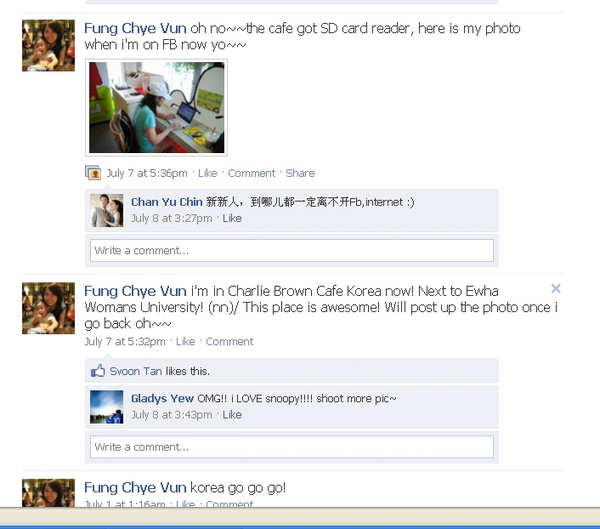Dismiss the Charlie Brown Cafe post with X
The height and width of the screenshot is (529, 600).
(x=556, y=288)
